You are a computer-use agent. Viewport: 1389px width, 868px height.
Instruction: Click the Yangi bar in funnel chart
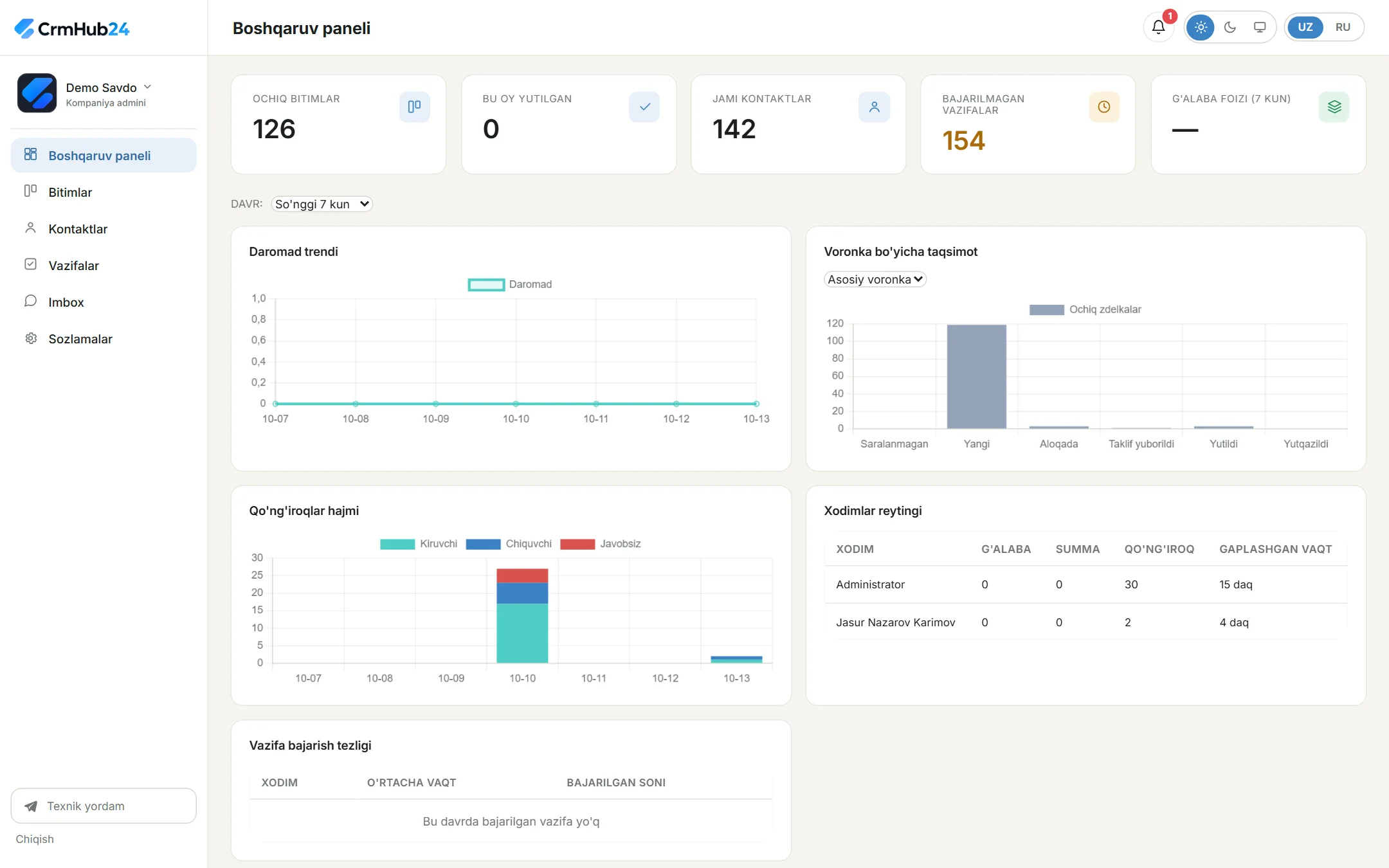point(976,376)
